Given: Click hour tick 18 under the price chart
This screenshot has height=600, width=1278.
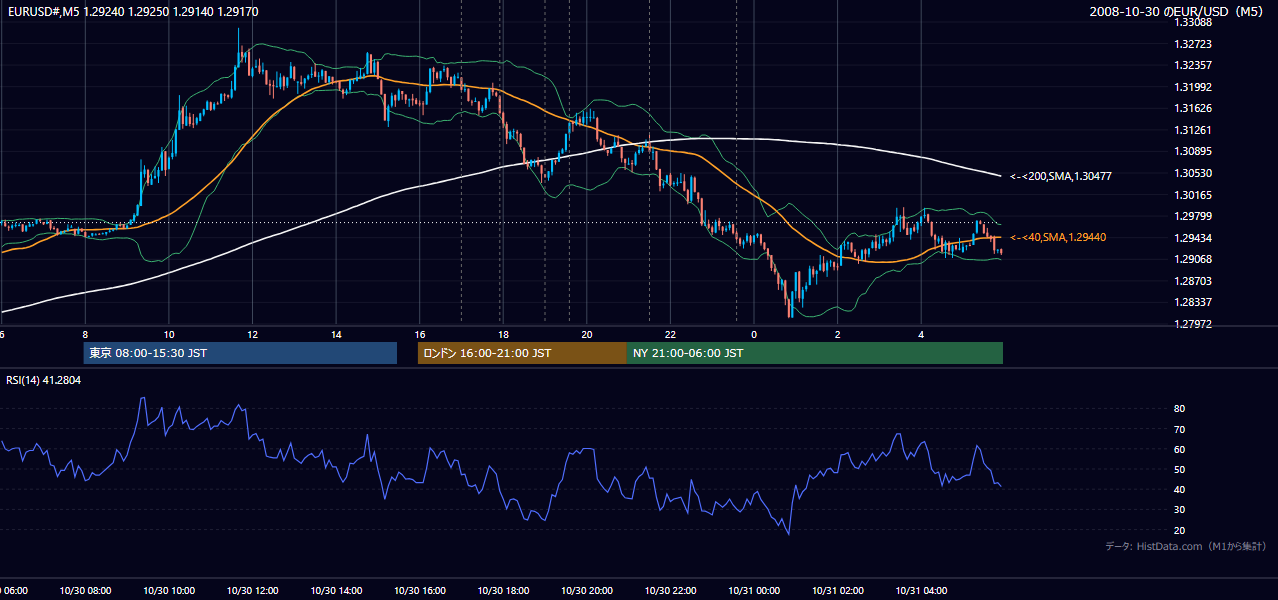Looking at the screenshot, I should click(x=503, y=334).
